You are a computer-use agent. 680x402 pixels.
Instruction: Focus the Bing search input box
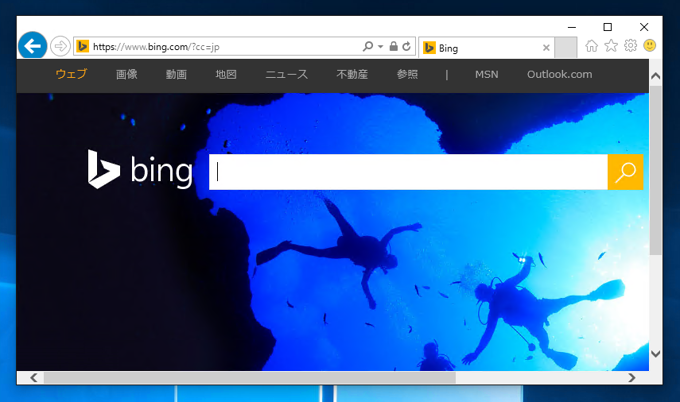pos(408,172)
